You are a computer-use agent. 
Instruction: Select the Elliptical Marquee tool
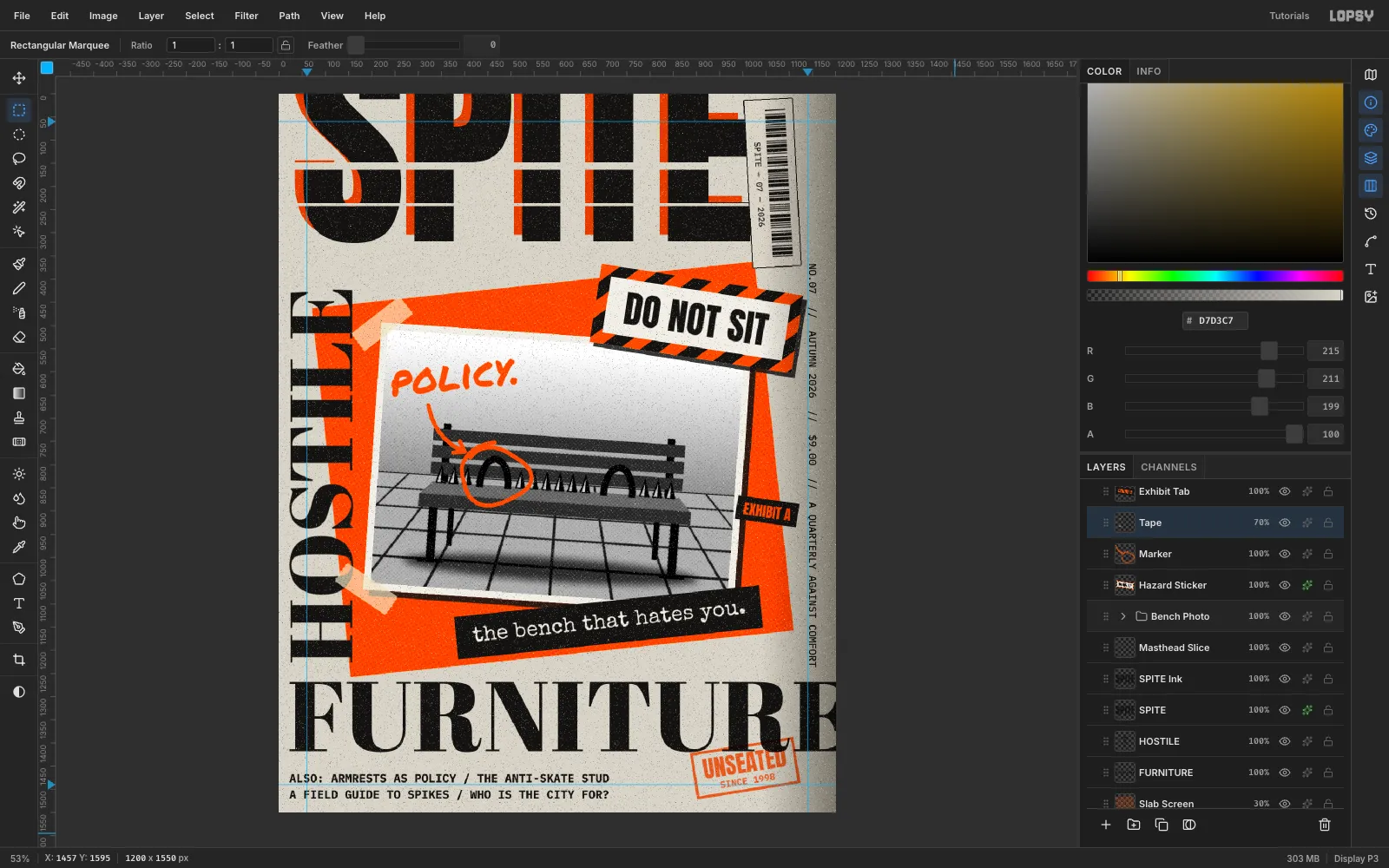[19, 135]
